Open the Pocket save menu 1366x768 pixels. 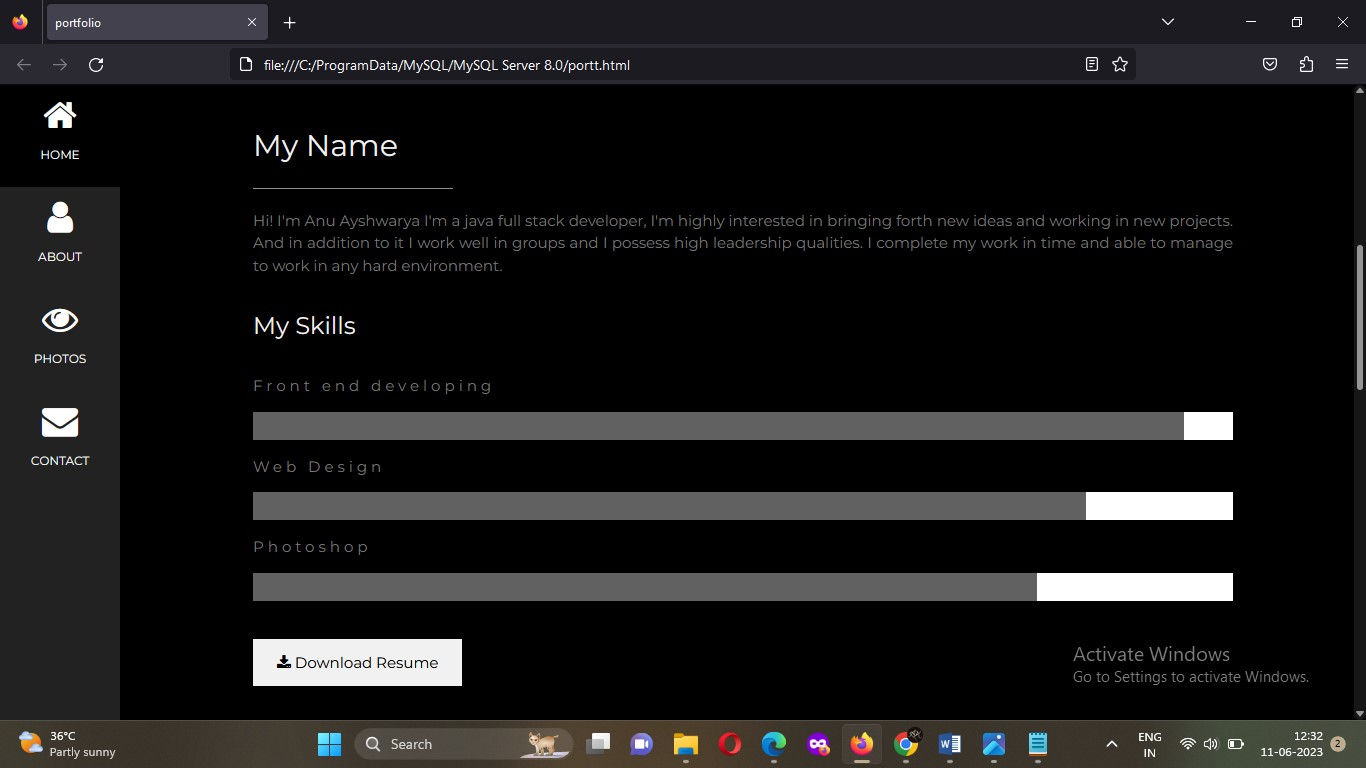point(1269,64)
